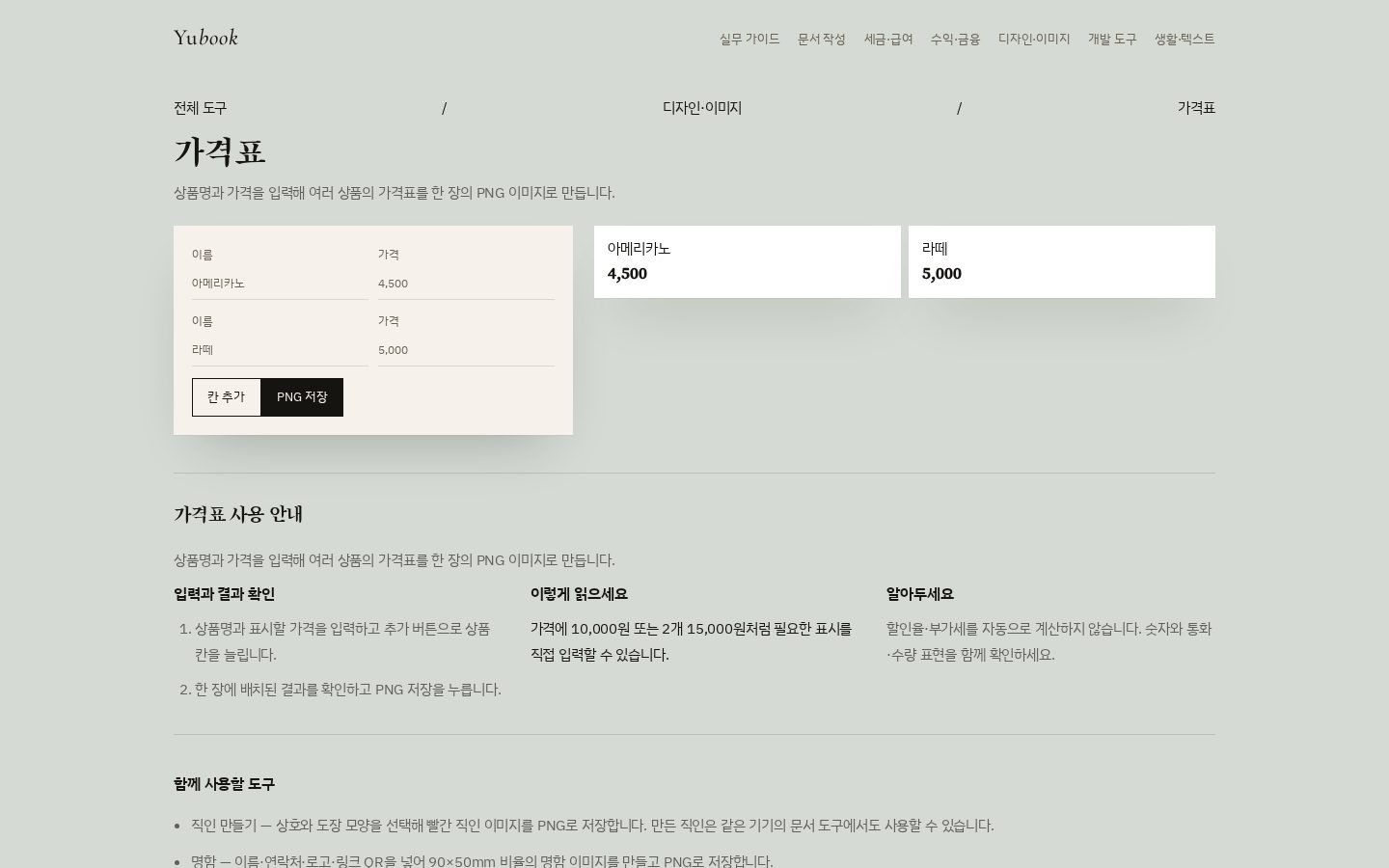This screenshot has height=868, width=1389.
Task: Focus the name field containing 아메리카노
Action: pyautogui.click(x=280, y=284)
